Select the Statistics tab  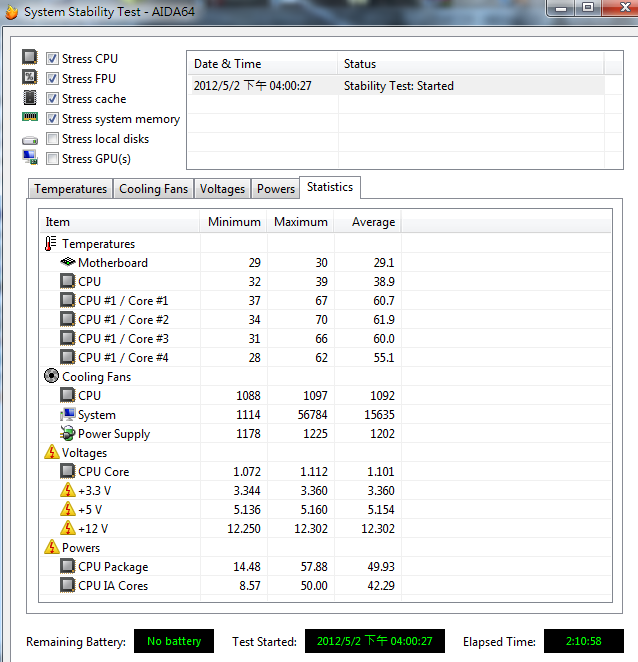point(330,187)
